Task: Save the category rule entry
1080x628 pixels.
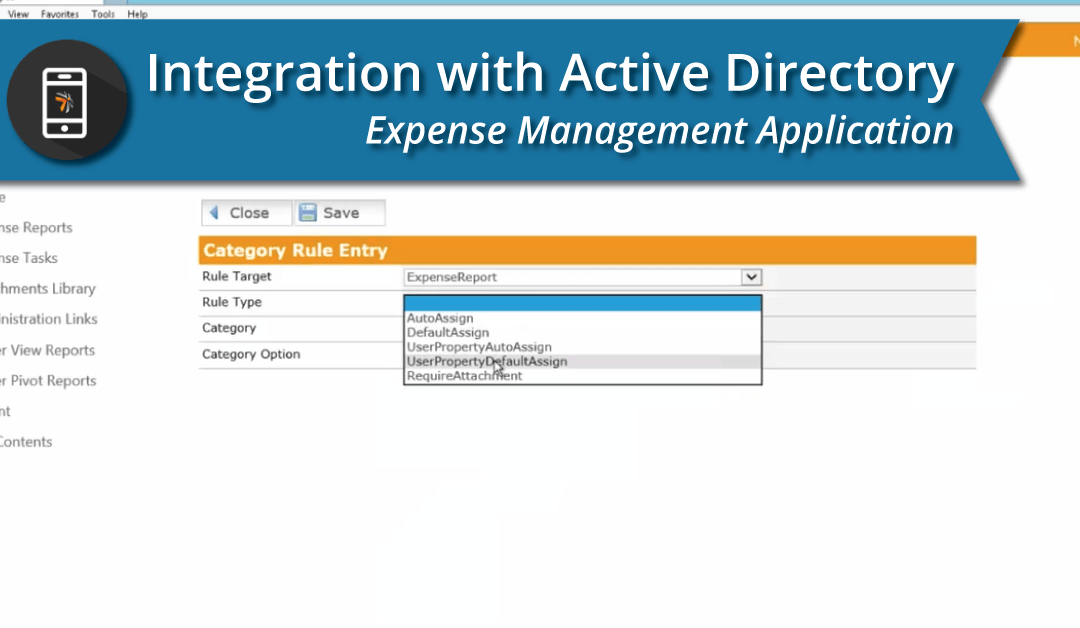Action: click(x=340, y=213)
